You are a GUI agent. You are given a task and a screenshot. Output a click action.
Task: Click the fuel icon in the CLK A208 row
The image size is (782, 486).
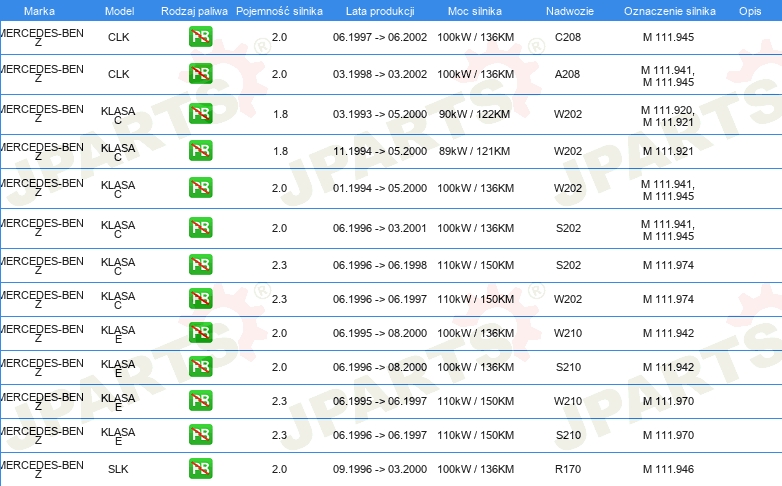(200, 73)
